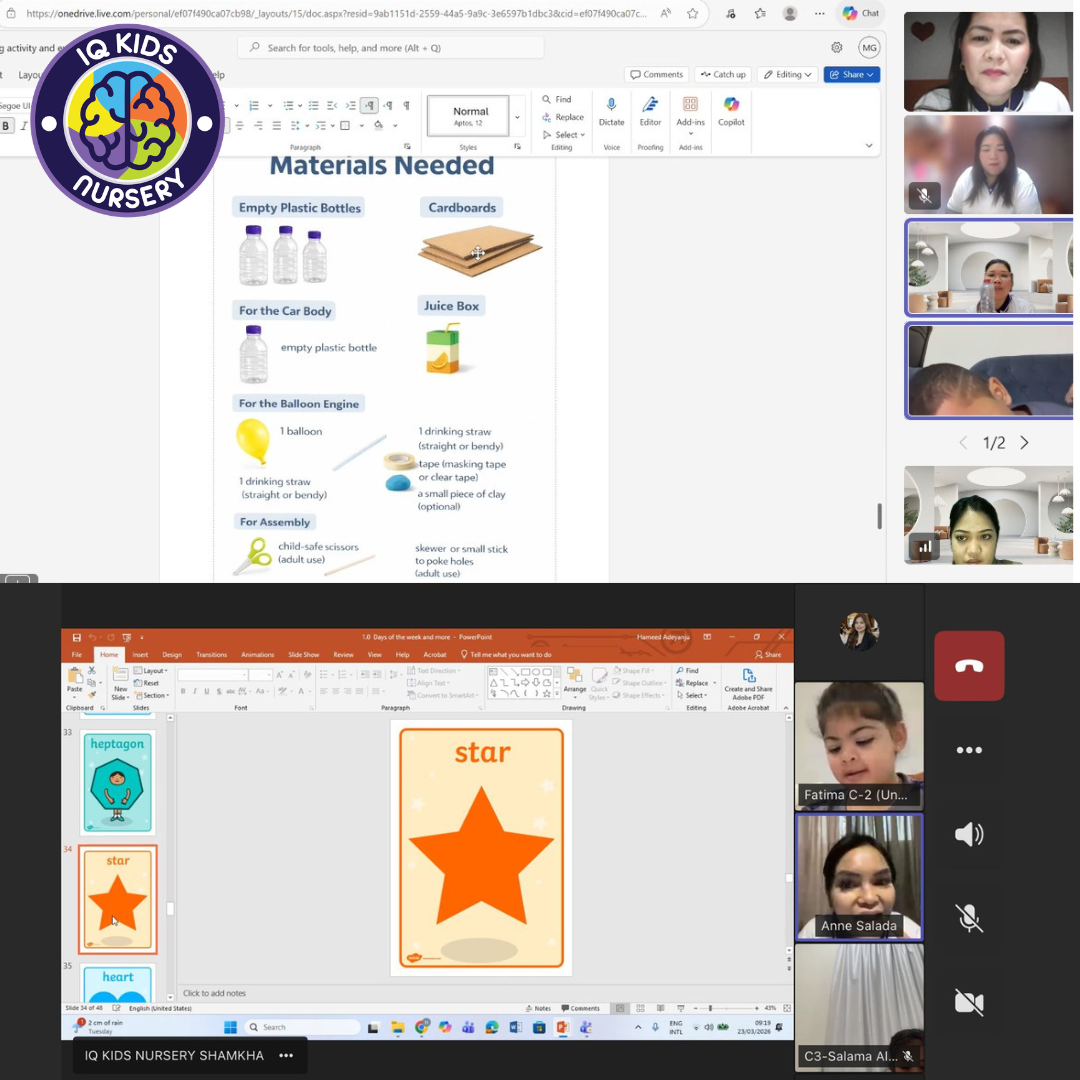Open the Slide Show tab
This screenshot has height=1080, width=1080.
303,655
